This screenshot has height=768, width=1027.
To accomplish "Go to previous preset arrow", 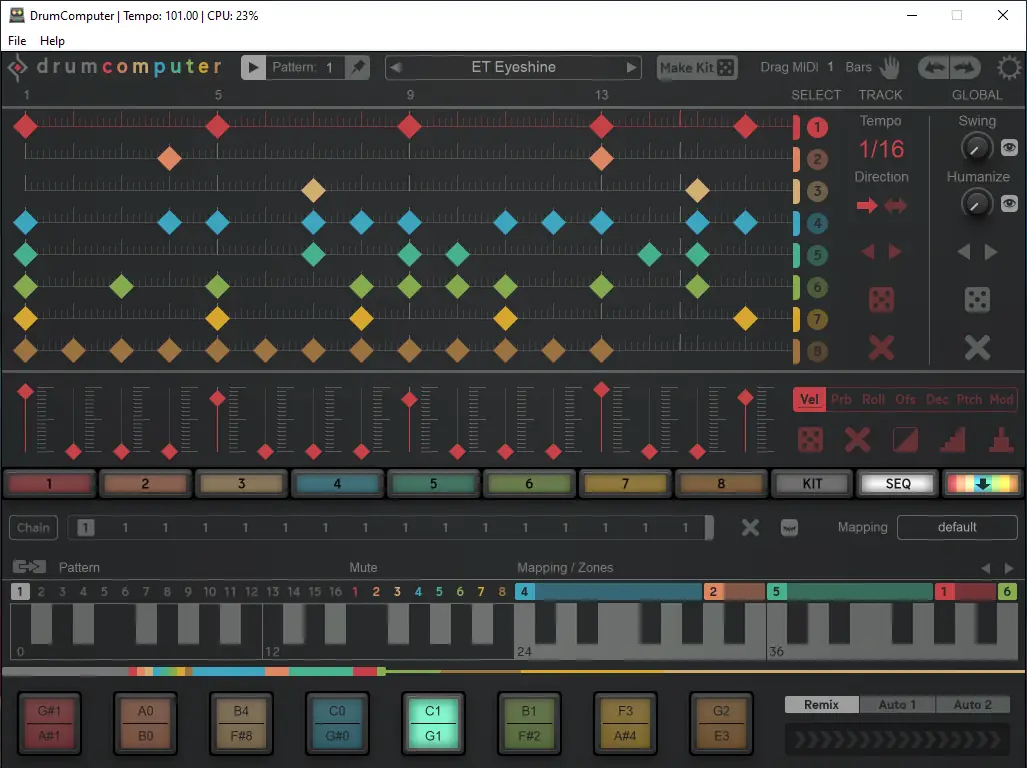I will tap(396, 67).
